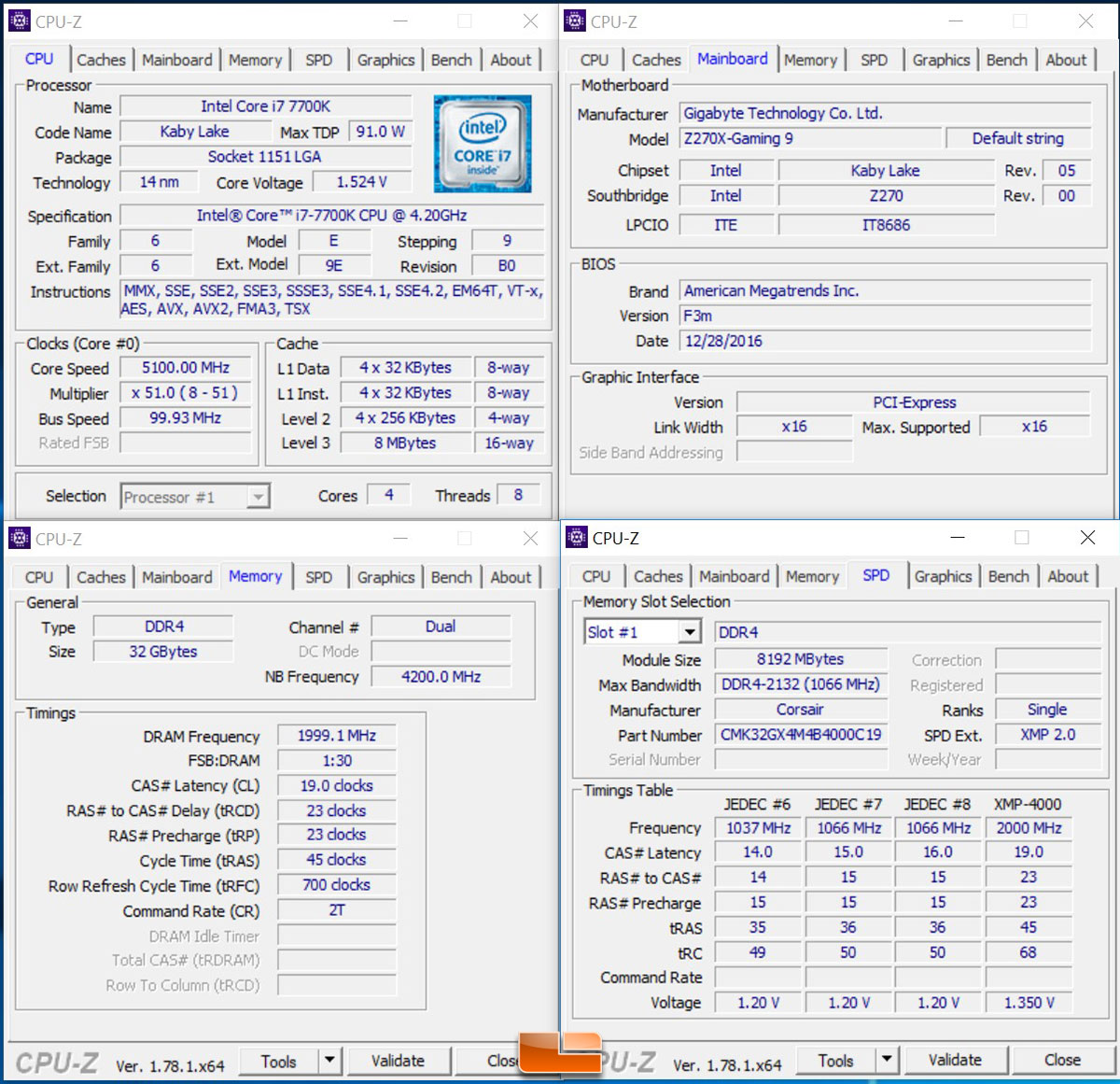Click the Level 3 cache 8 MBytes value
The width and height of the screenshot is (1120, 1084).
point(406,443)
